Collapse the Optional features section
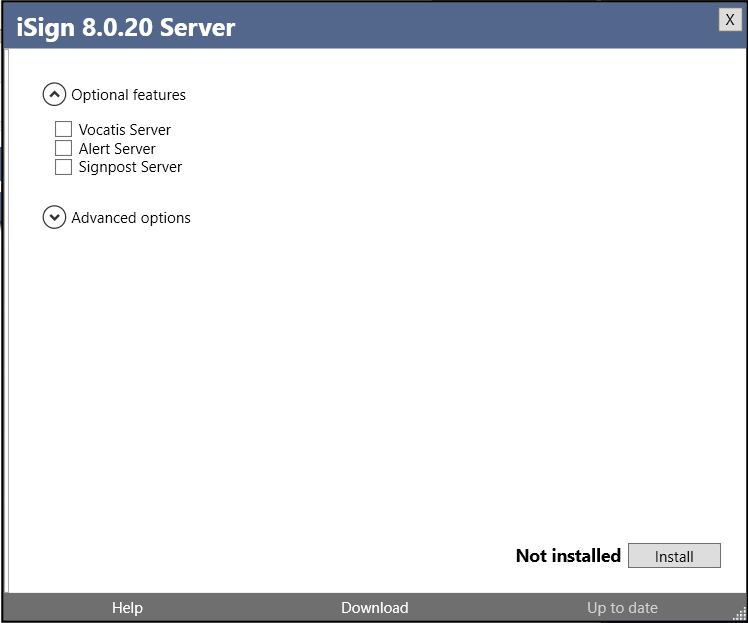The image size is (748, 623). 54,94
